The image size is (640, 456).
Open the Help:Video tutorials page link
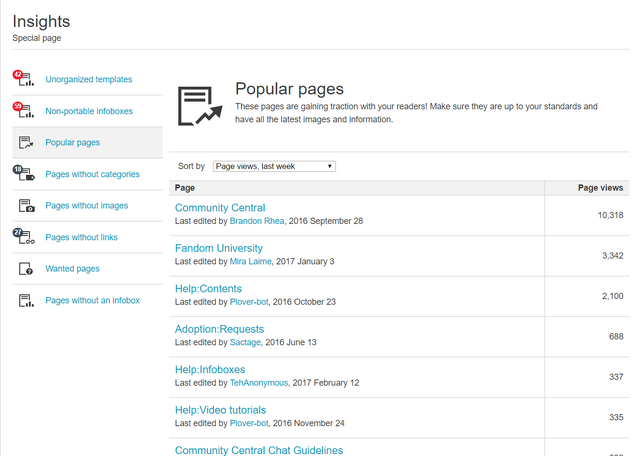[x=220, y=410]
